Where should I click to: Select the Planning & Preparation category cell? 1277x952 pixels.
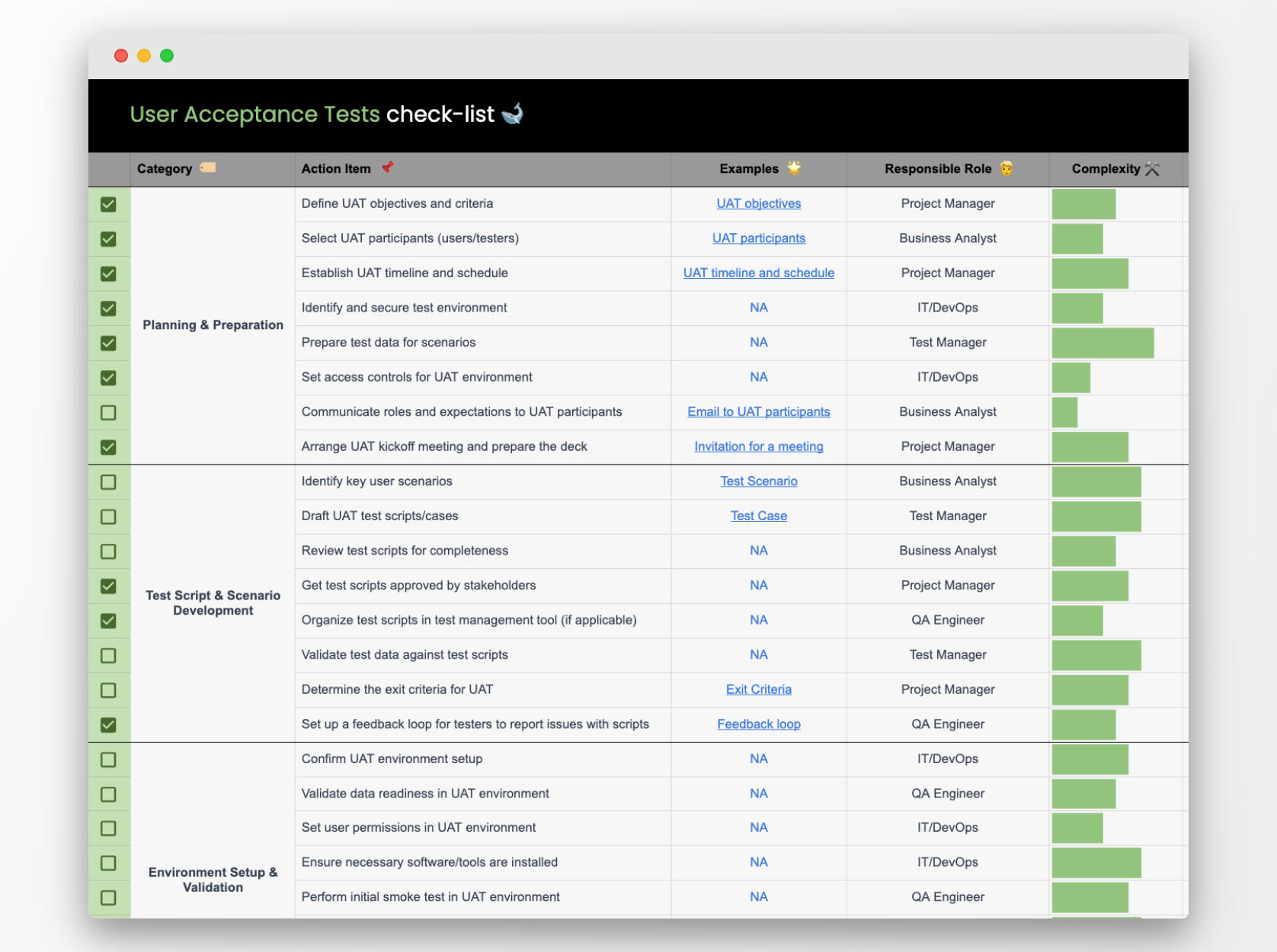[x=213, y=325]
